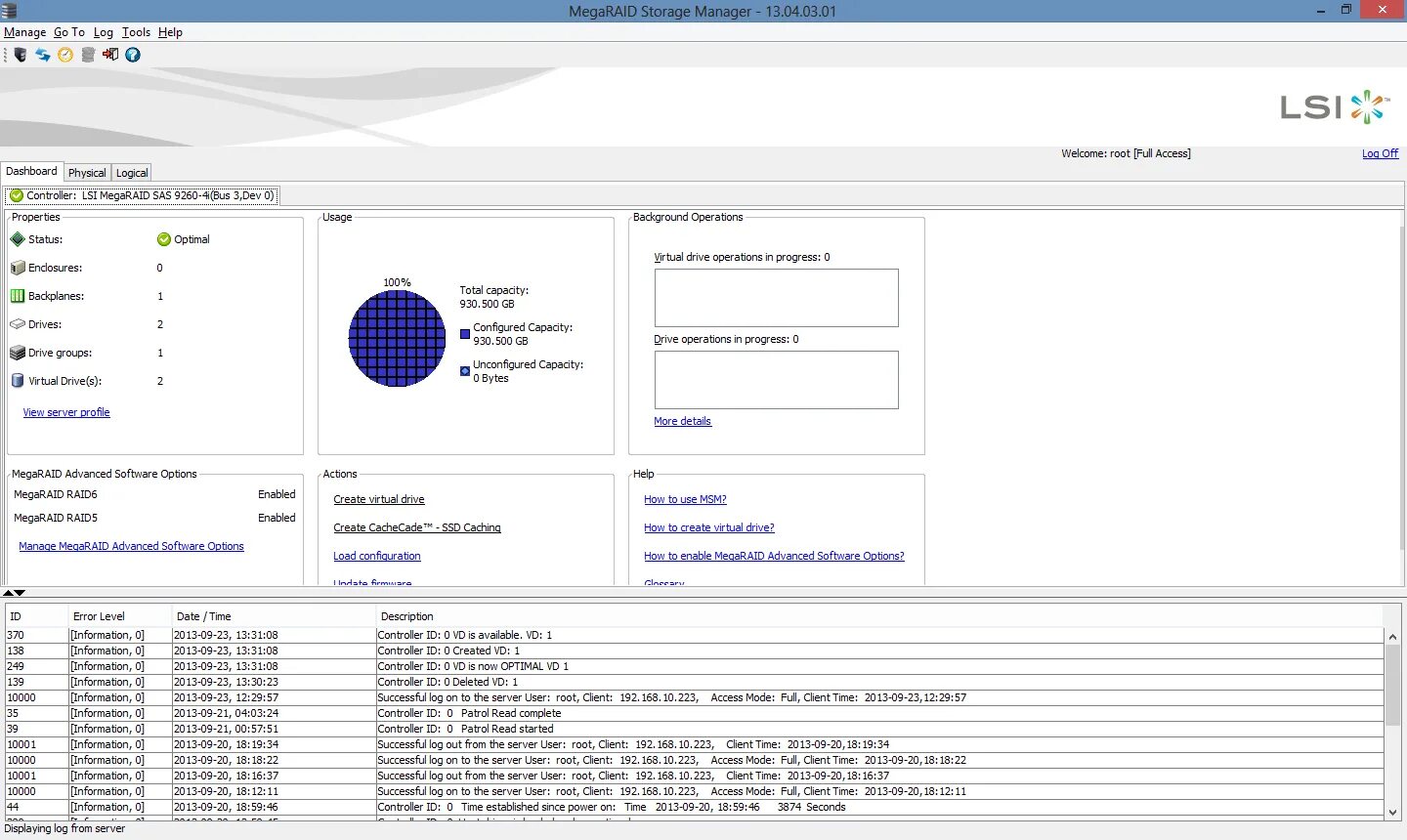Click the grayed-out drives toolbar icon
Screen dimensions: 1407x840
point(88,55)
